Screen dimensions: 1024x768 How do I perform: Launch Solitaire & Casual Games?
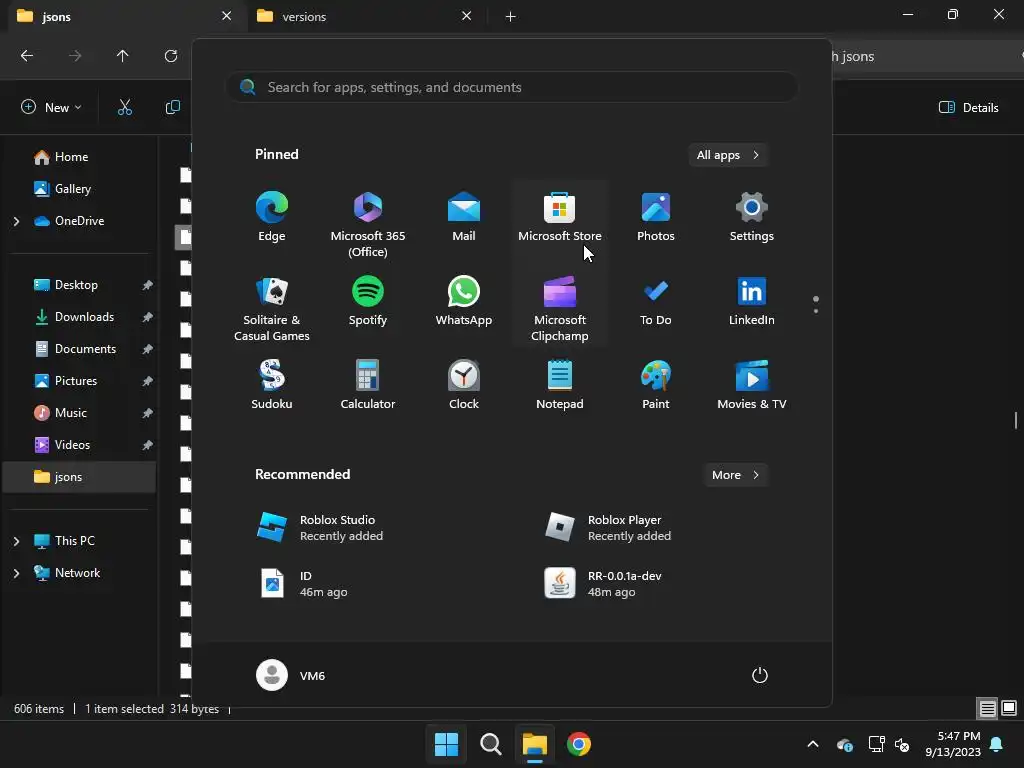point(272,308)
